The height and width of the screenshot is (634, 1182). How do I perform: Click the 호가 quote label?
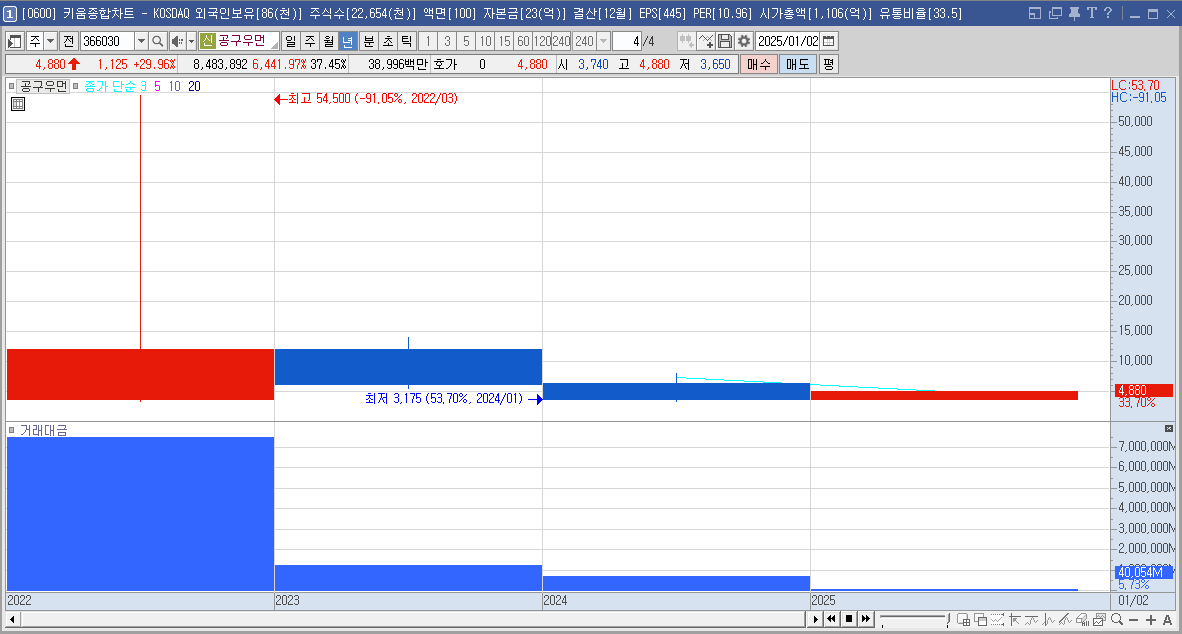pos(446,65)
